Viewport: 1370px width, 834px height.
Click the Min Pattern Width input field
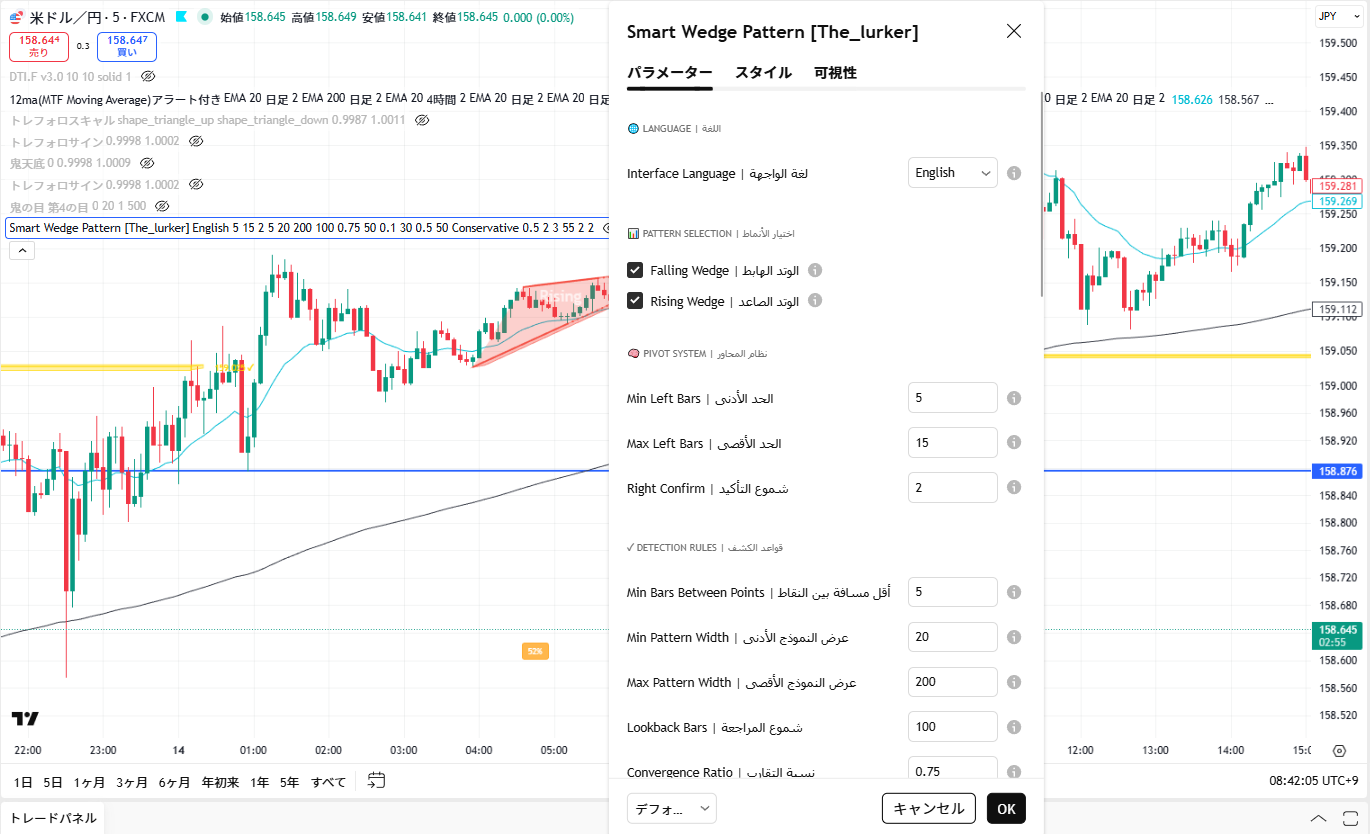point(952,637)
